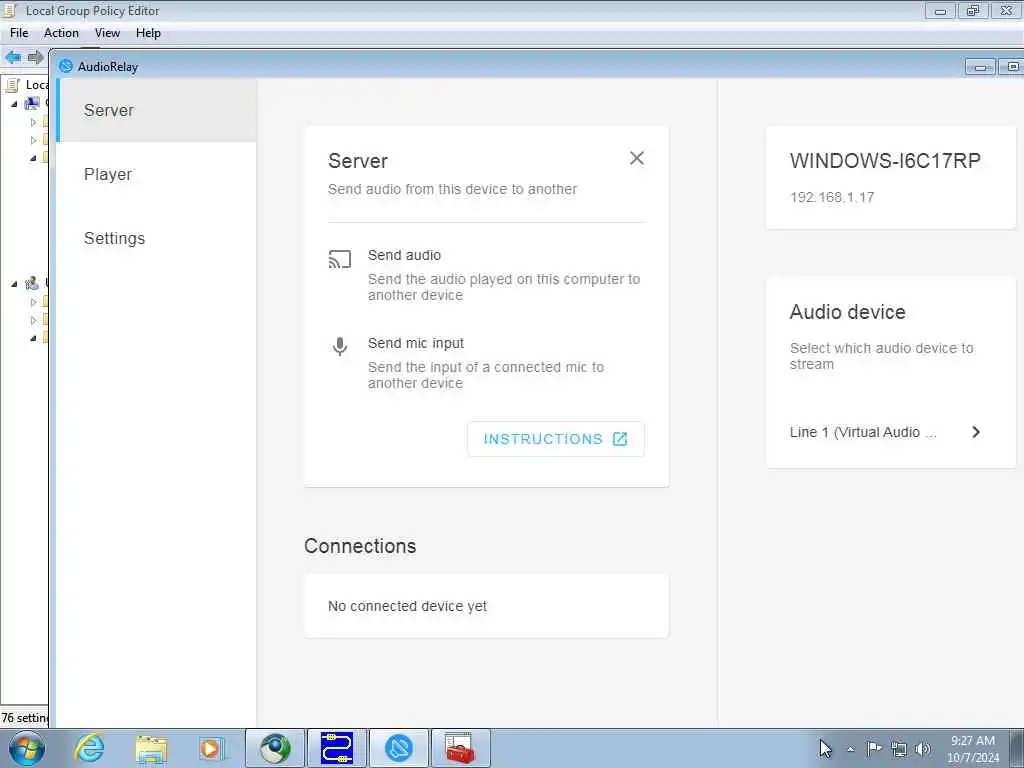Expand first subfolder under User Configuration
1024x768 pixels.
[x=33, y=302]
